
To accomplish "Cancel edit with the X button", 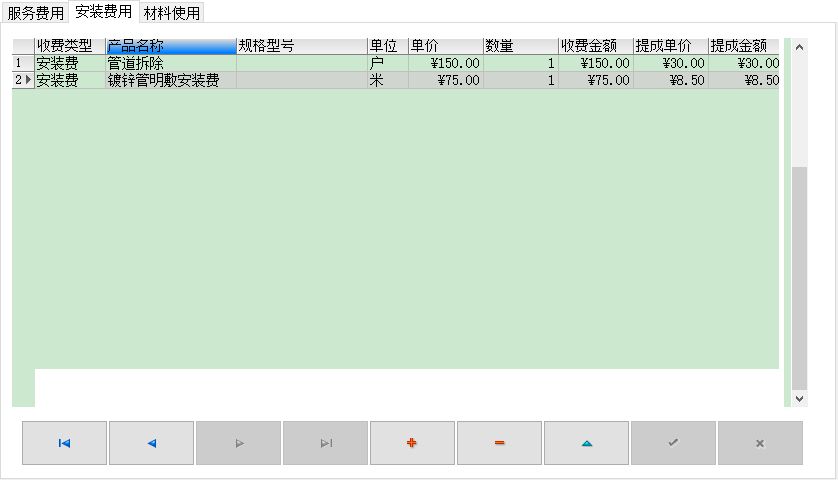I will (x=760, y=443).
